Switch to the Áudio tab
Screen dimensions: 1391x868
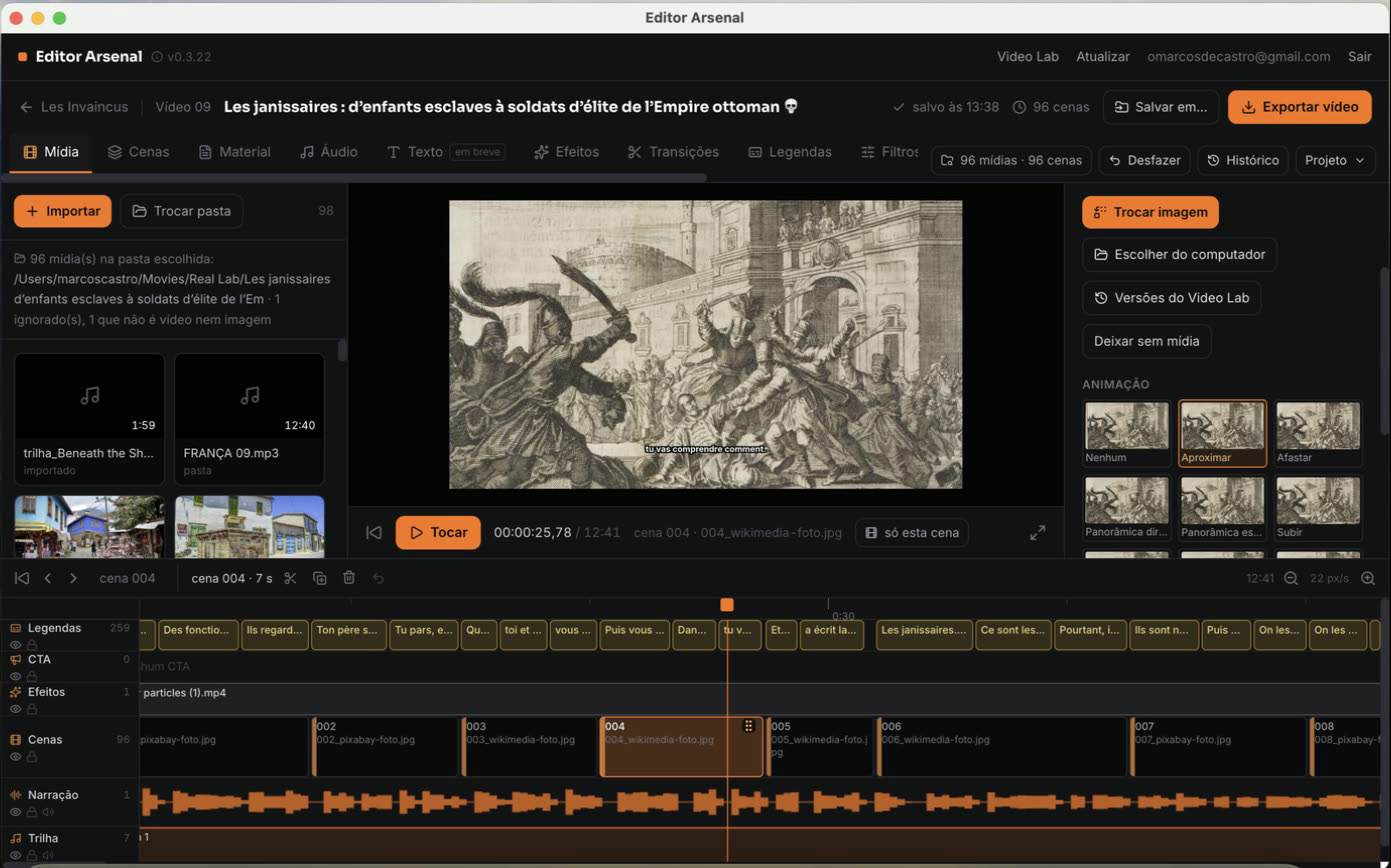pyautogui.click(x=328, y=152)
